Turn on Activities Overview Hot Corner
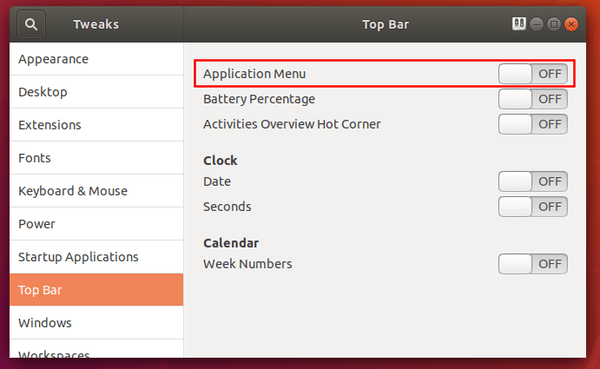Screen dimensions: 600x369 [x=533, y=124]
